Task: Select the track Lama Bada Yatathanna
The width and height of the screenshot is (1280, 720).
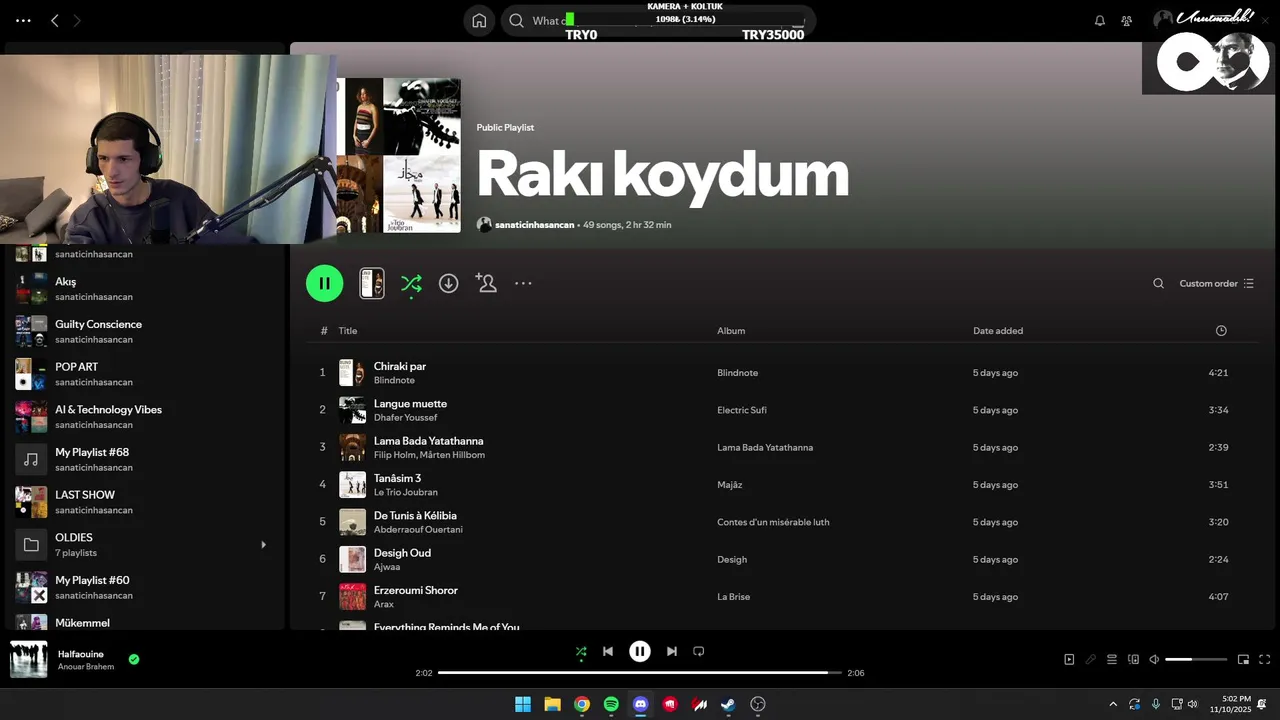Action: point(429,441)
